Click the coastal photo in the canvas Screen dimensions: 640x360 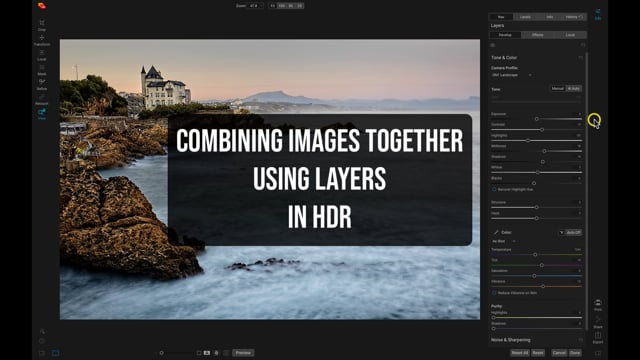(x=270, y=179)
